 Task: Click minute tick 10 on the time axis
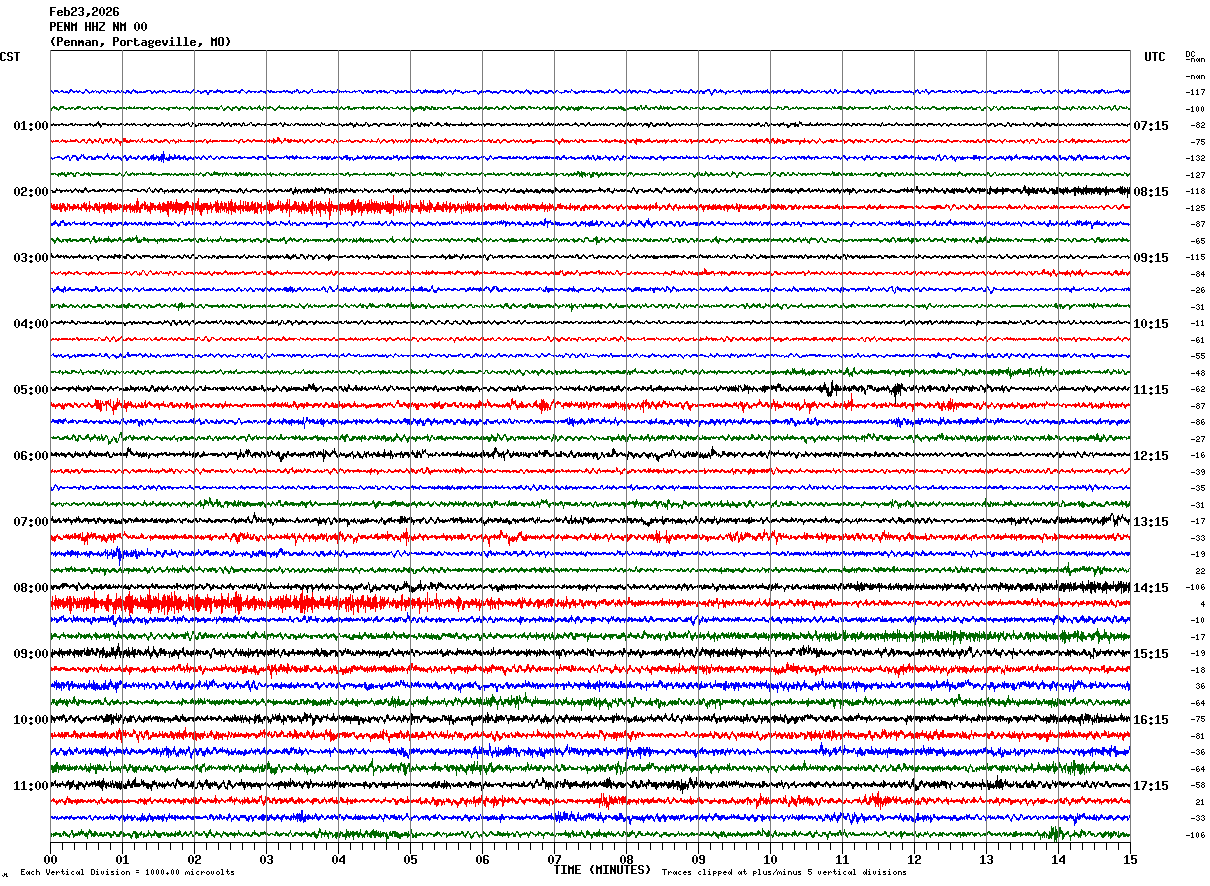770,859
